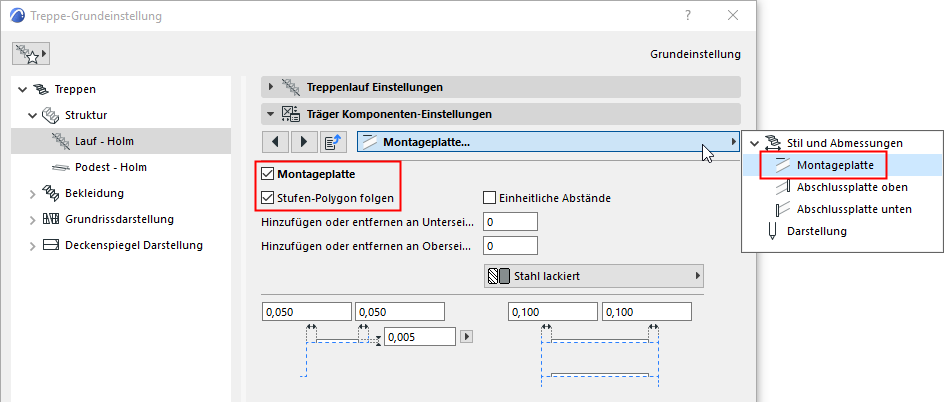Enable Einheitliche Abstände checkbox
This screenshot has height=402, width=944.
coord(489,197)
